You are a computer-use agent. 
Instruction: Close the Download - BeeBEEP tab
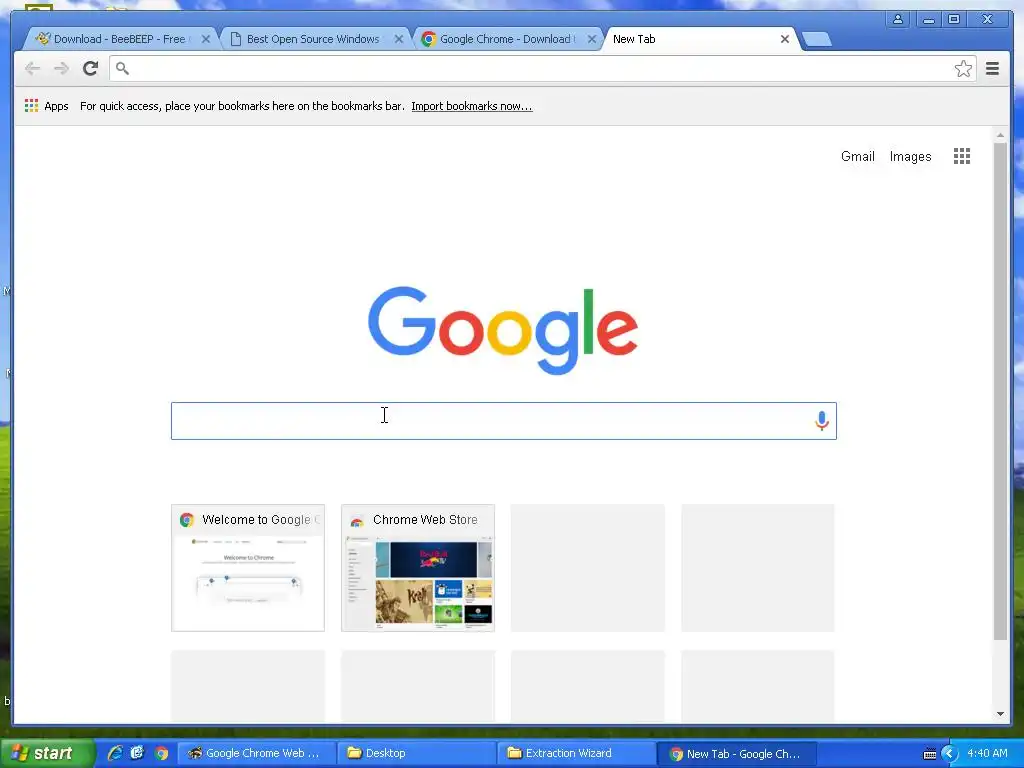pos(206,39)
